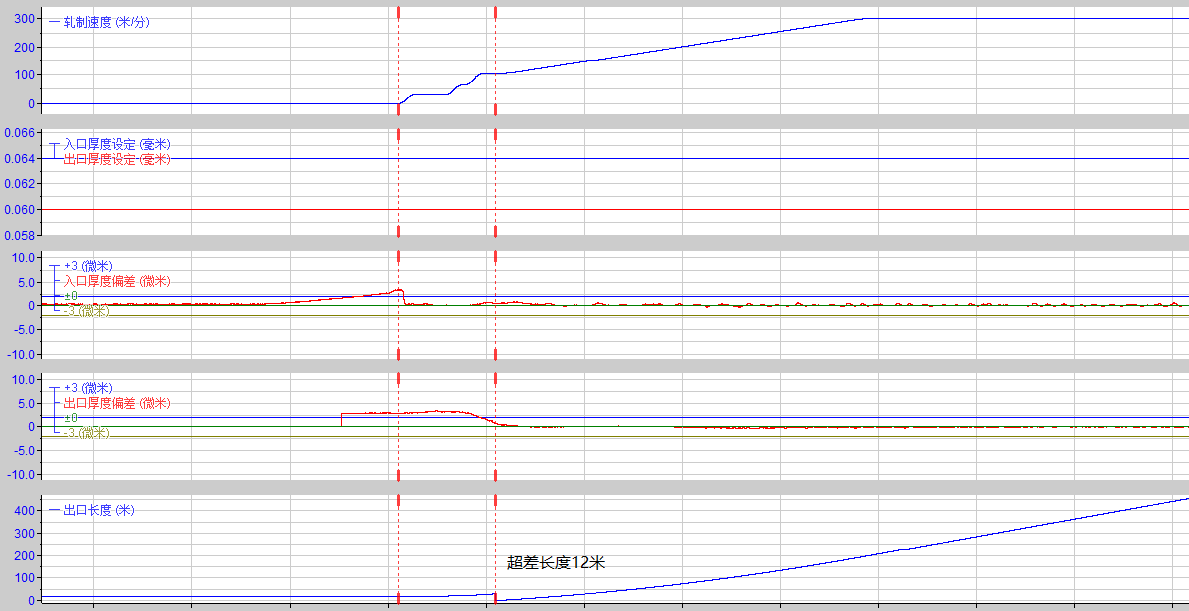The width and height of the screenshot is (1189, 611).
Task: Select the 入口厚度设定 (毫米) legend entry
Action: (x=116, y=145)
